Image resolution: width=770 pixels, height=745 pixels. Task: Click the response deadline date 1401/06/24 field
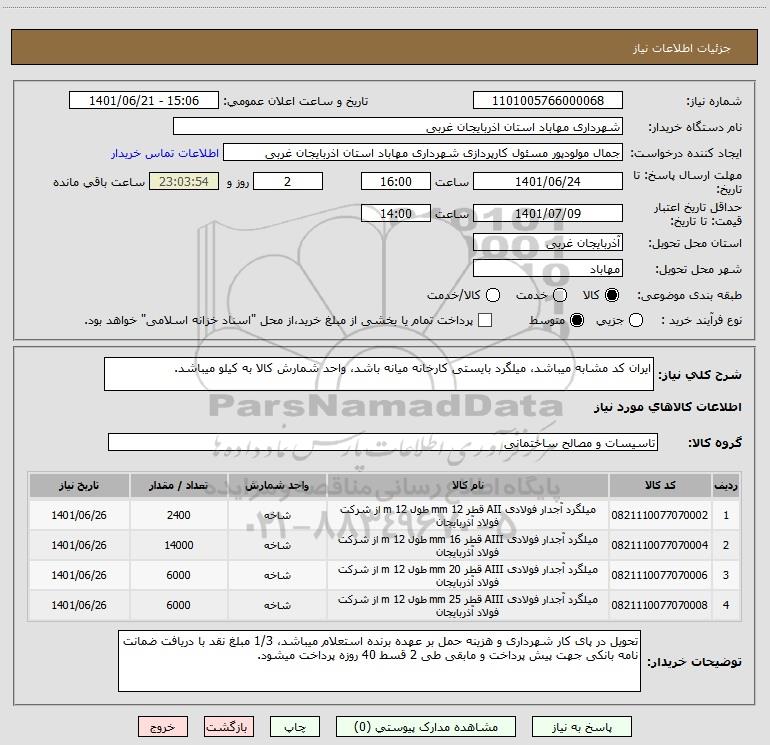(x=548, y=181)
